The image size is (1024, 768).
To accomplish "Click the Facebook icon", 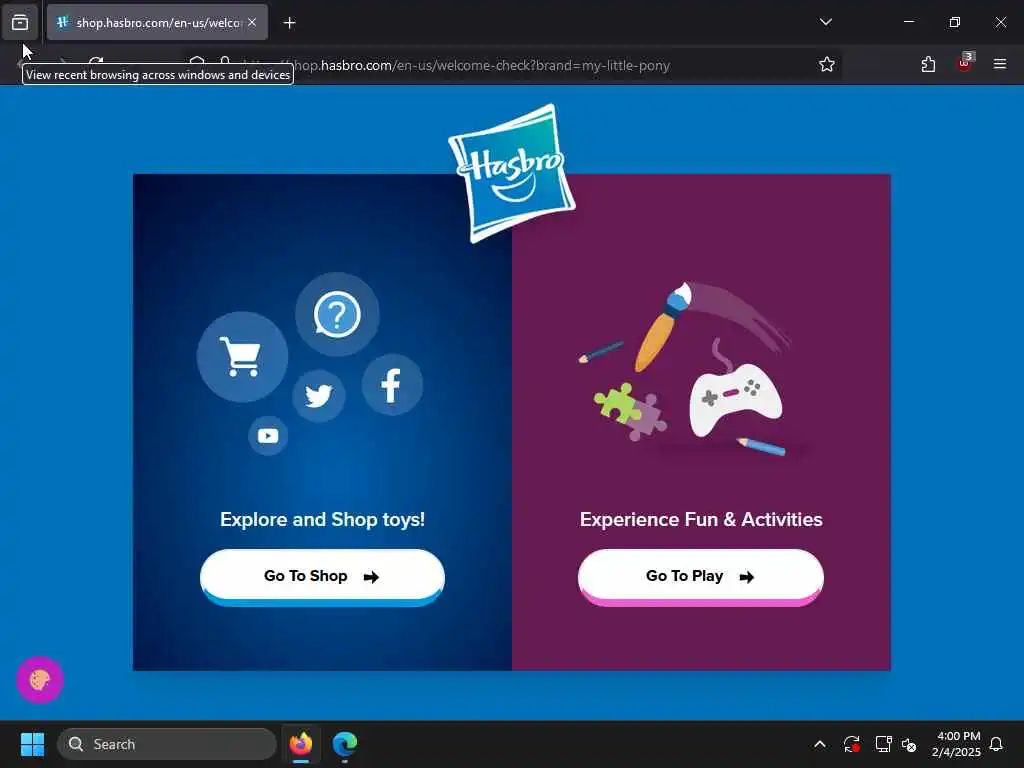I will 392,385.
